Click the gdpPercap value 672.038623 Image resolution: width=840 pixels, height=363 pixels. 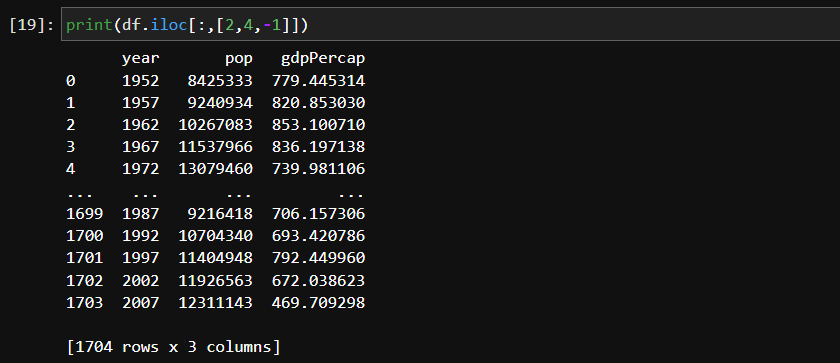click(x=318, y=281)
